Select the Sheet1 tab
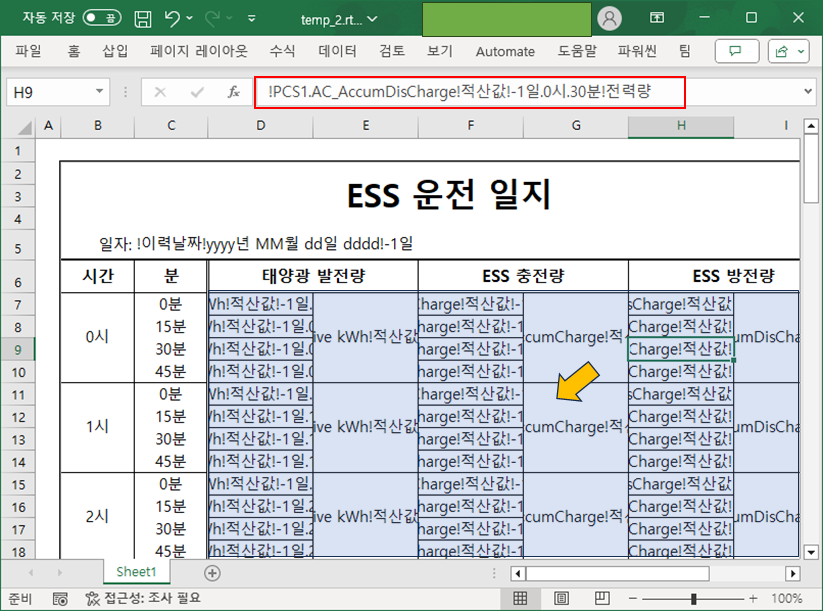The width and height of the screenshot is (823, 611). pyautogui.click(x=136, y=572)
